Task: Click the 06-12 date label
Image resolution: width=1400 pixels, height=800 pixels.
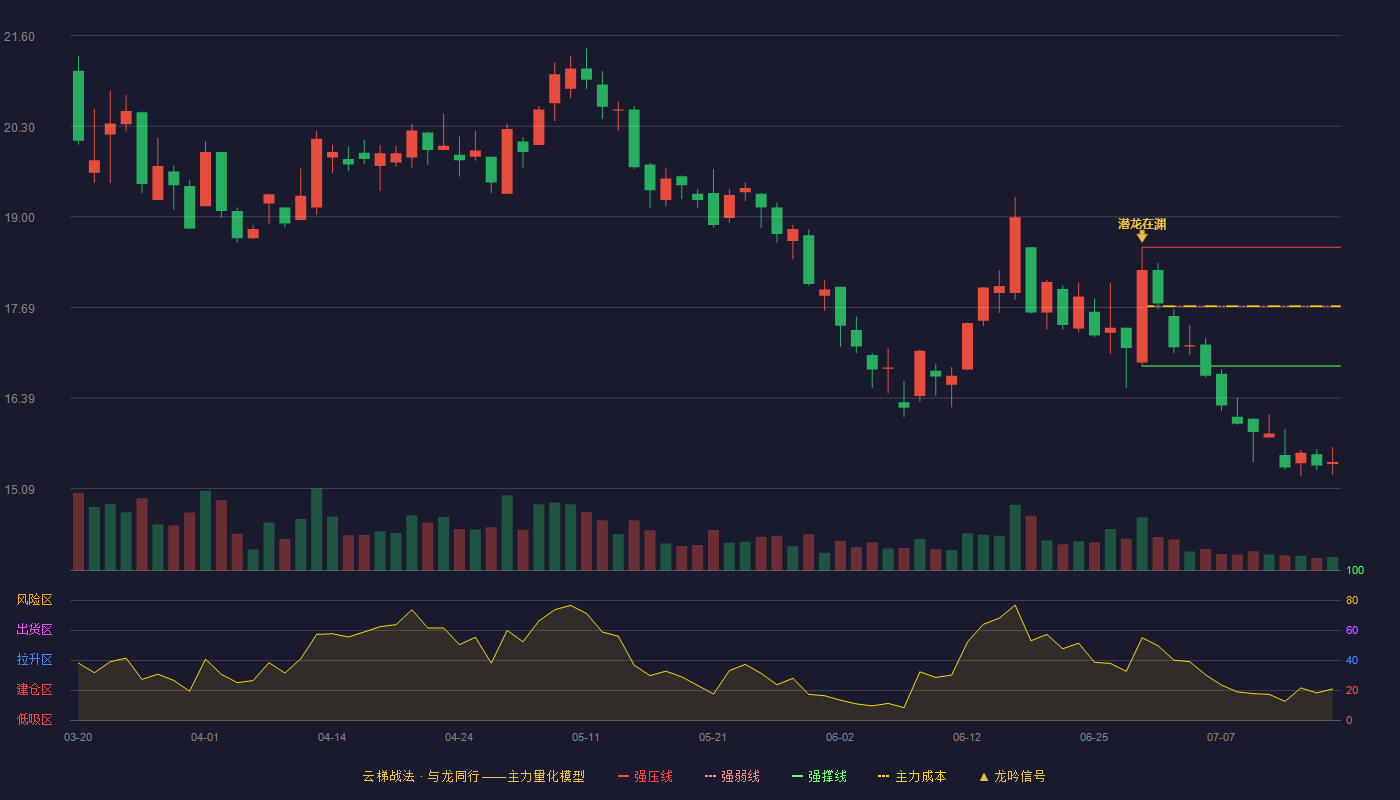Action: pyautogui.click(x=967, y=737)
